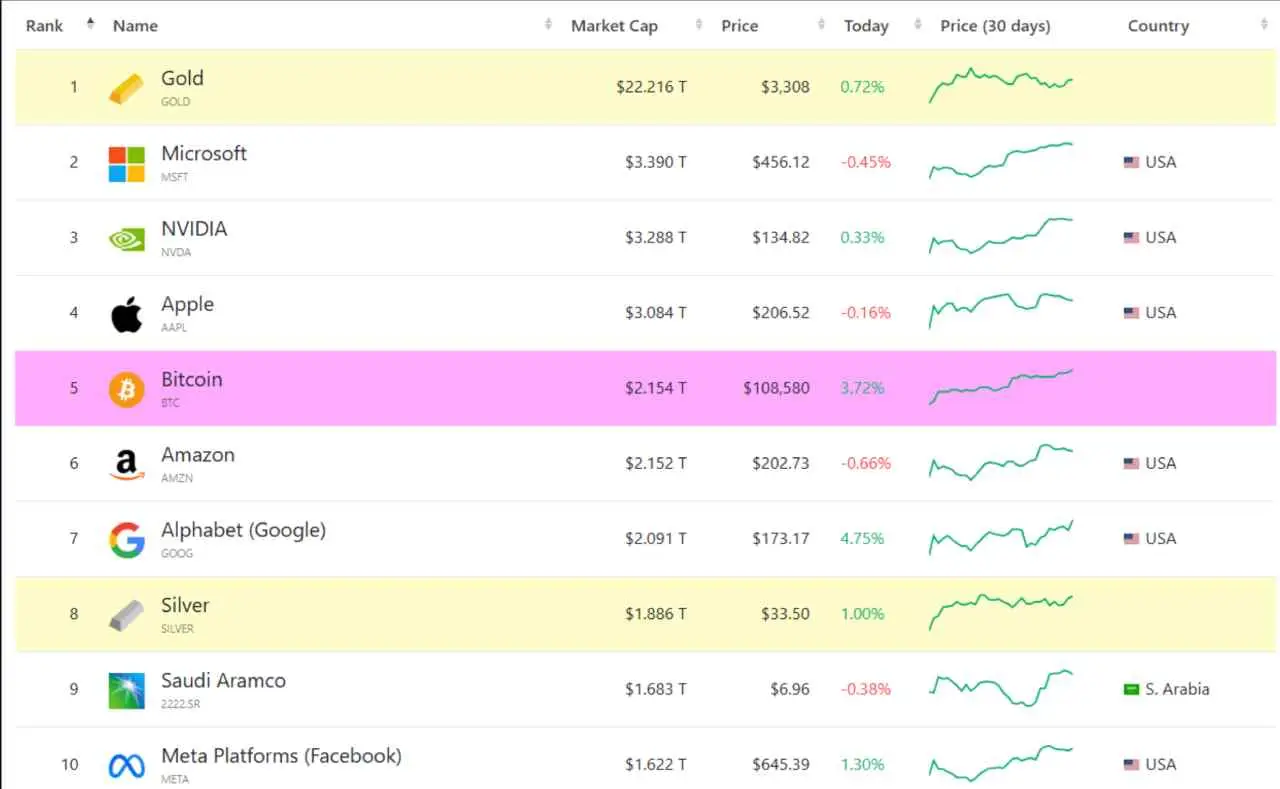Viewport: 1280px width, 789px height.
Task: Open the Gold asset page
Action: [x=182, y=78]
